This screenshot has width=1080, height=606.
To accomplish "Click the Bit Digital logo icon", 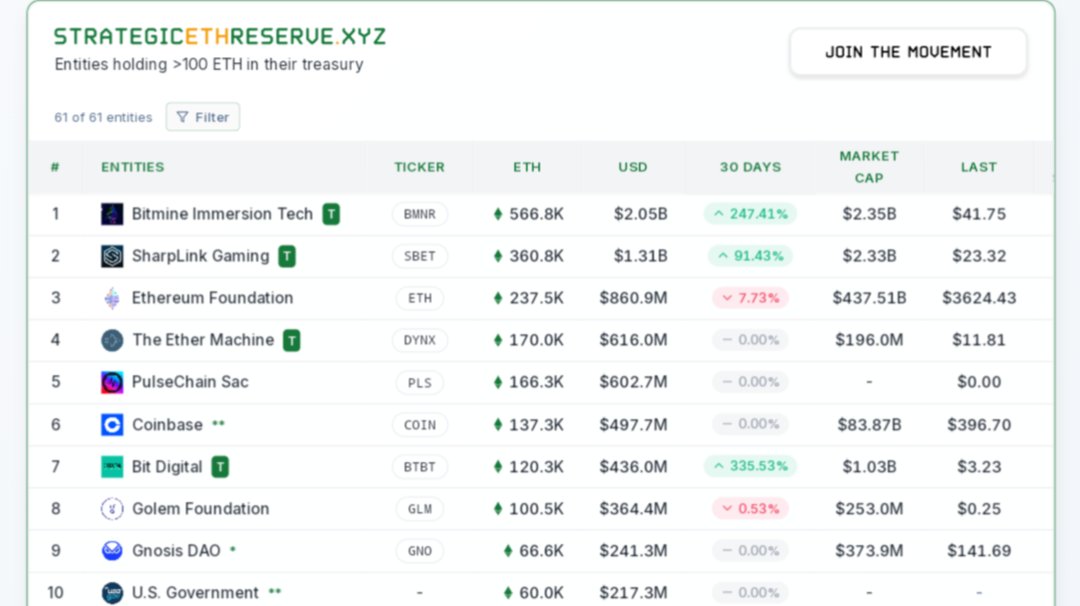I will 112,467.
